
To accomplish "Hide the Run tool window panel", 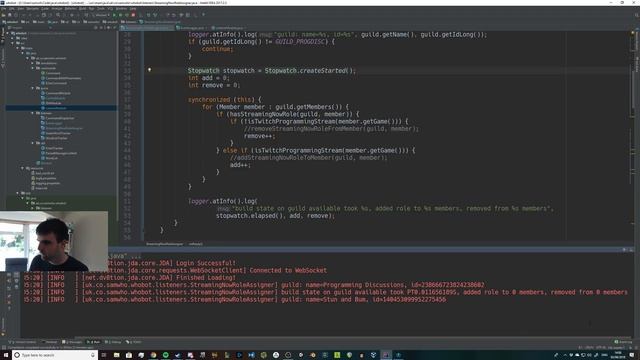I will [631, 249].
